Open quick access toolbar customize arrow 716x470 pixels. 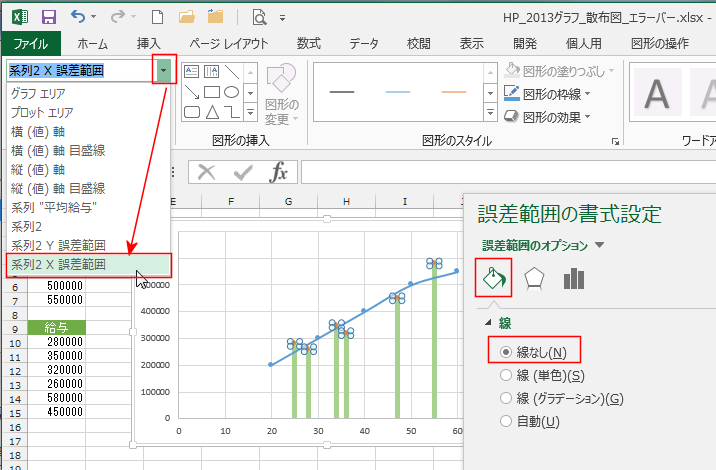(282, 18)
